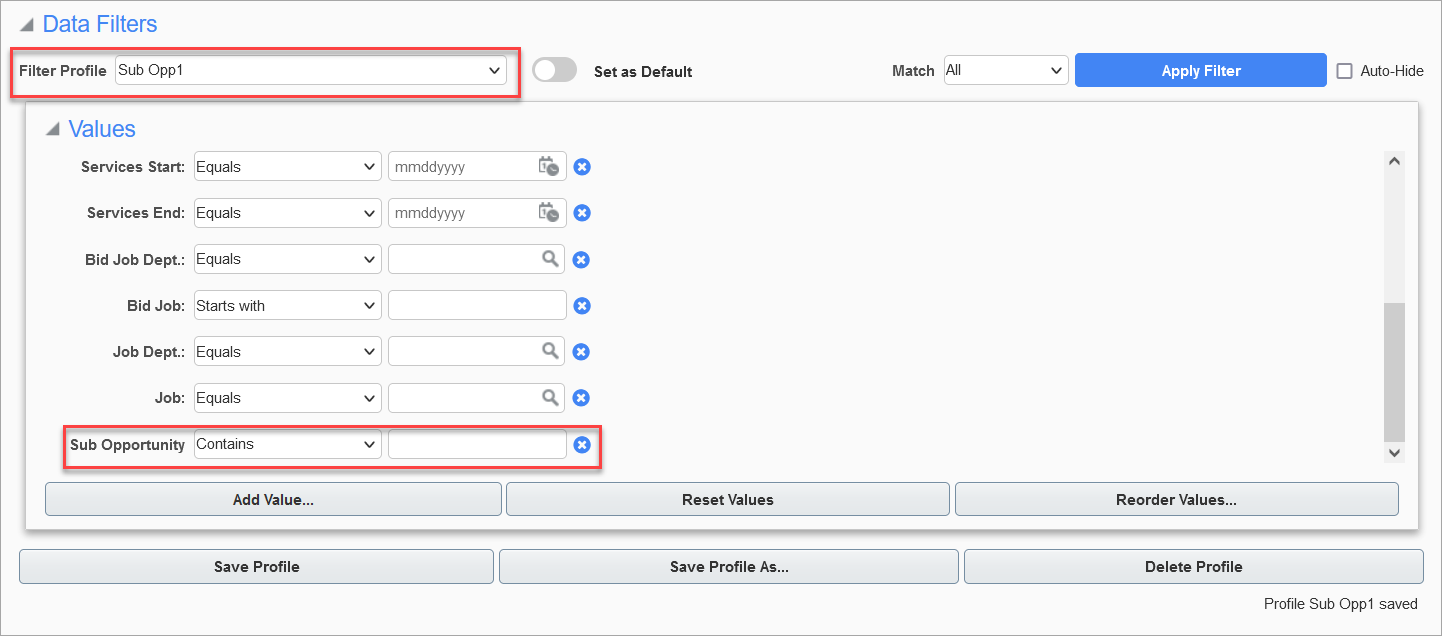The width and height of the screenshot is (1442, 636).
Task: Remove the Bid Job Dept. filter value
Action: click(x=581, y=260)
